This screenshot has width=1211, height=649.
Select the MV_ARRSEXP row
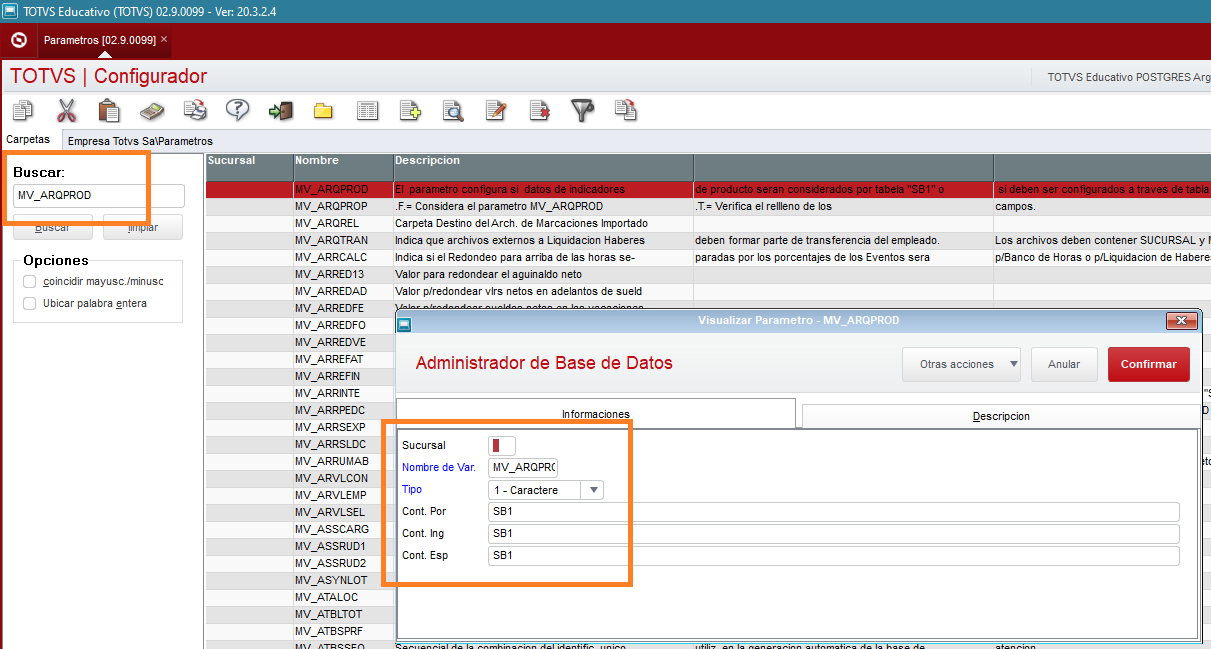click(300, 427)
